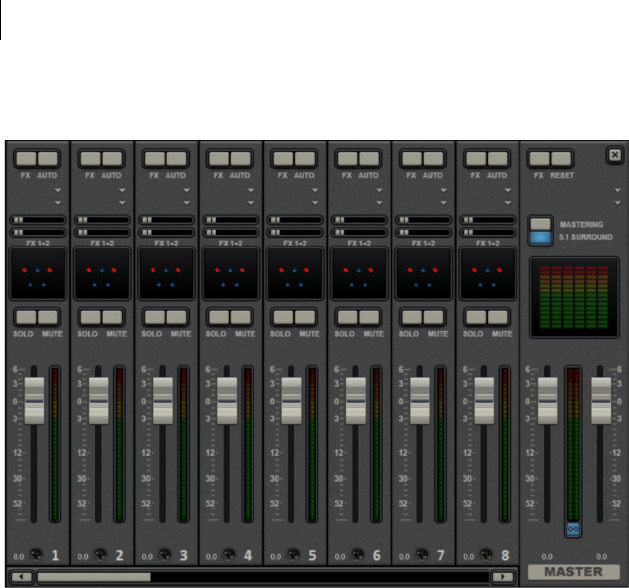Open master lower effect slot dropdown
629x588 pixels.
618,203
